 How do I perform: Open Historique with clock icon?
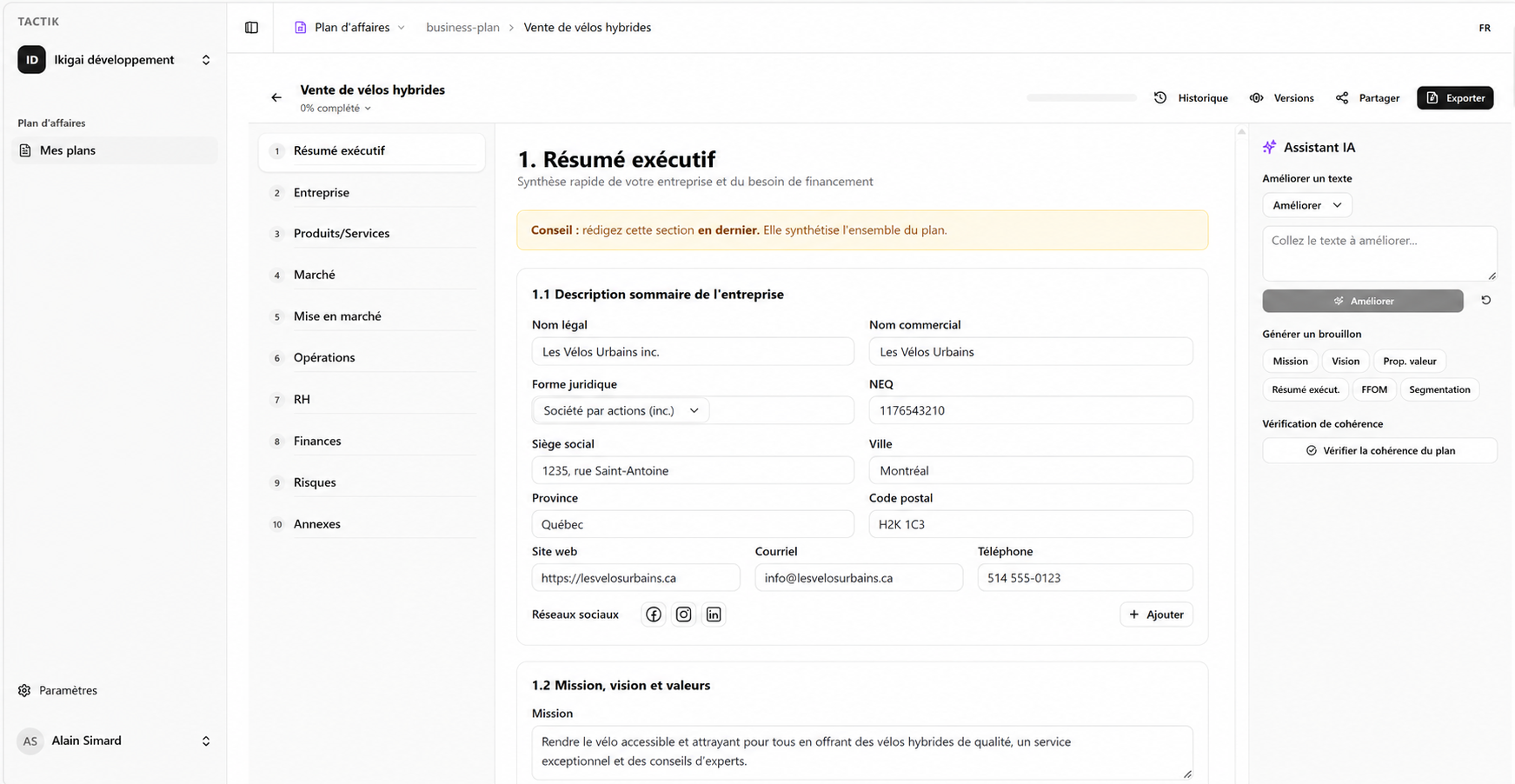coord(1191,98)
